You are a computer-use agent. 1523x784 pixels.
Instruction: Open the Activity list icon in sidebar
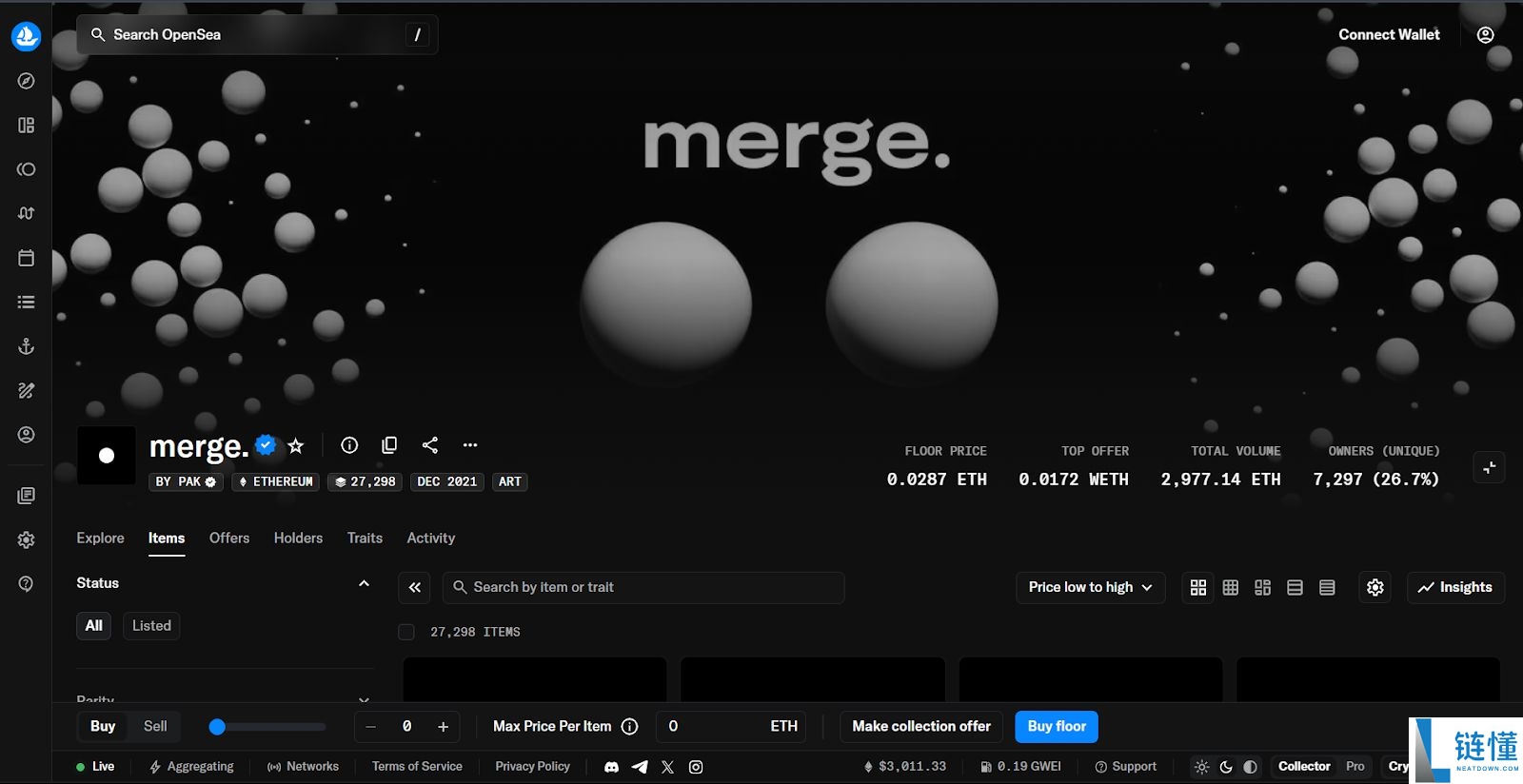point(26,302)
